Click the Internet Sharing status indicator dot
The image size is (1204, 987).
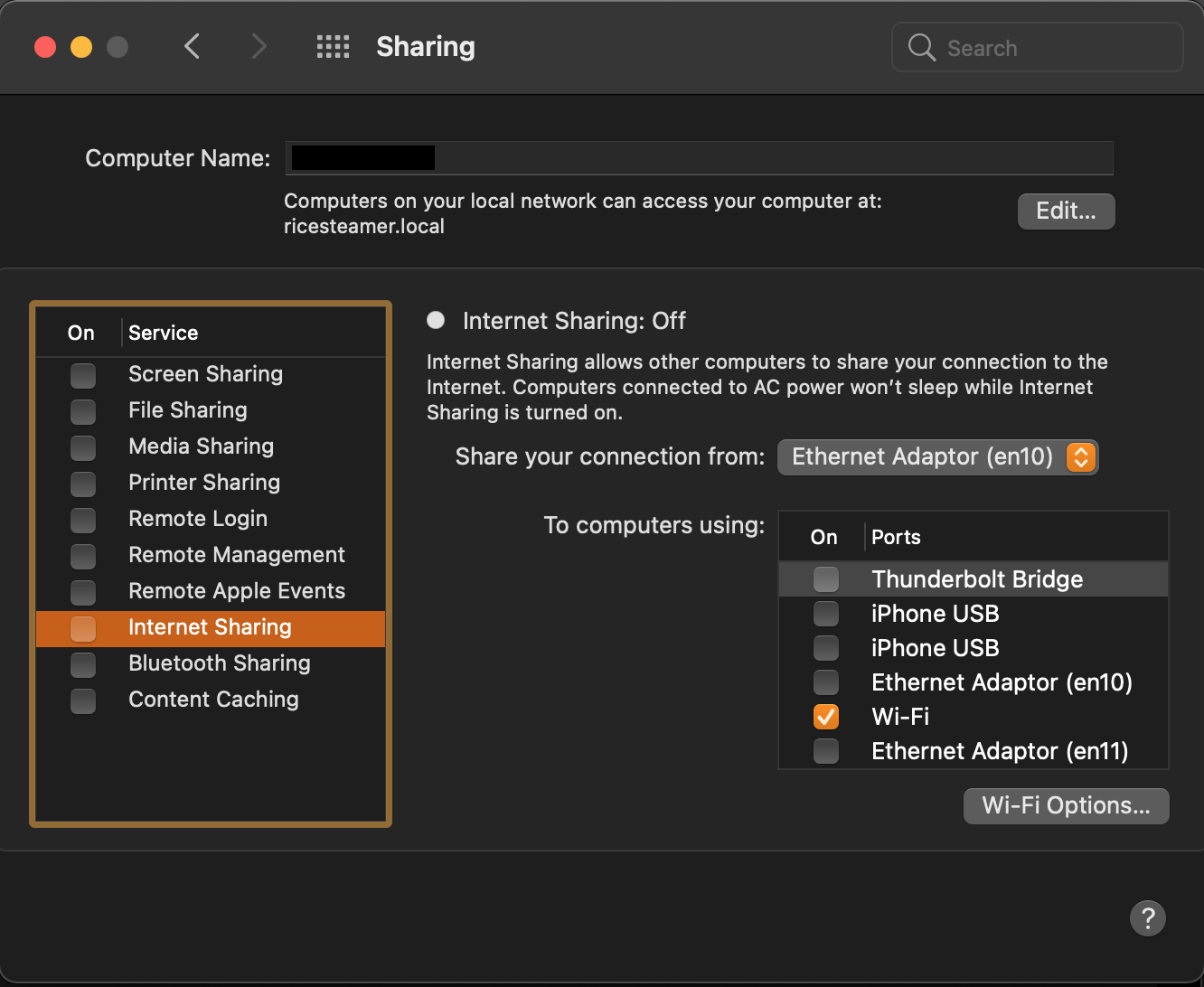point(437,321)
